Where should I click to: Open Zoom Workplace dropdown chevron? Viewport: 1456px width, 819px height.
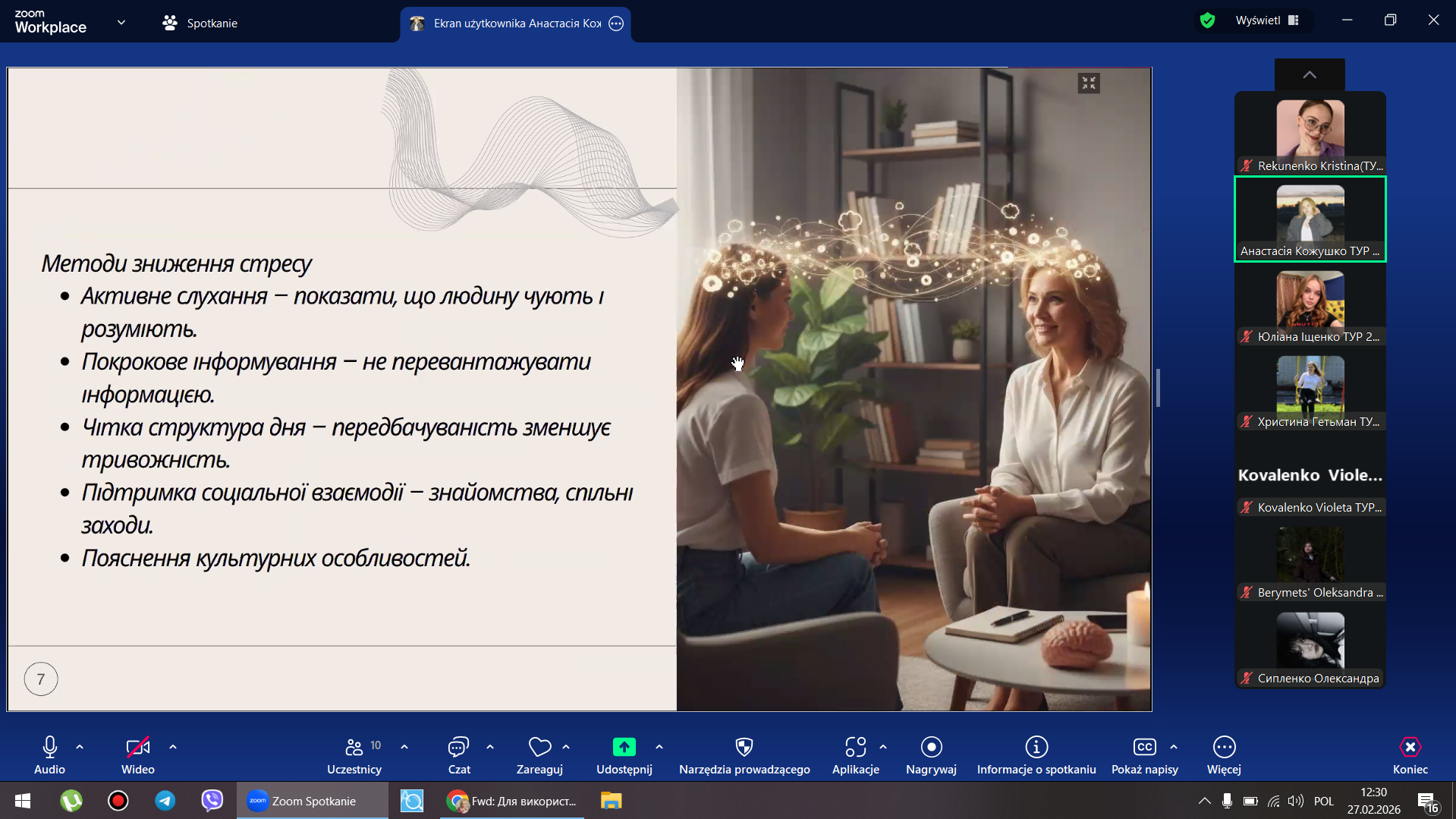[121, 23]
